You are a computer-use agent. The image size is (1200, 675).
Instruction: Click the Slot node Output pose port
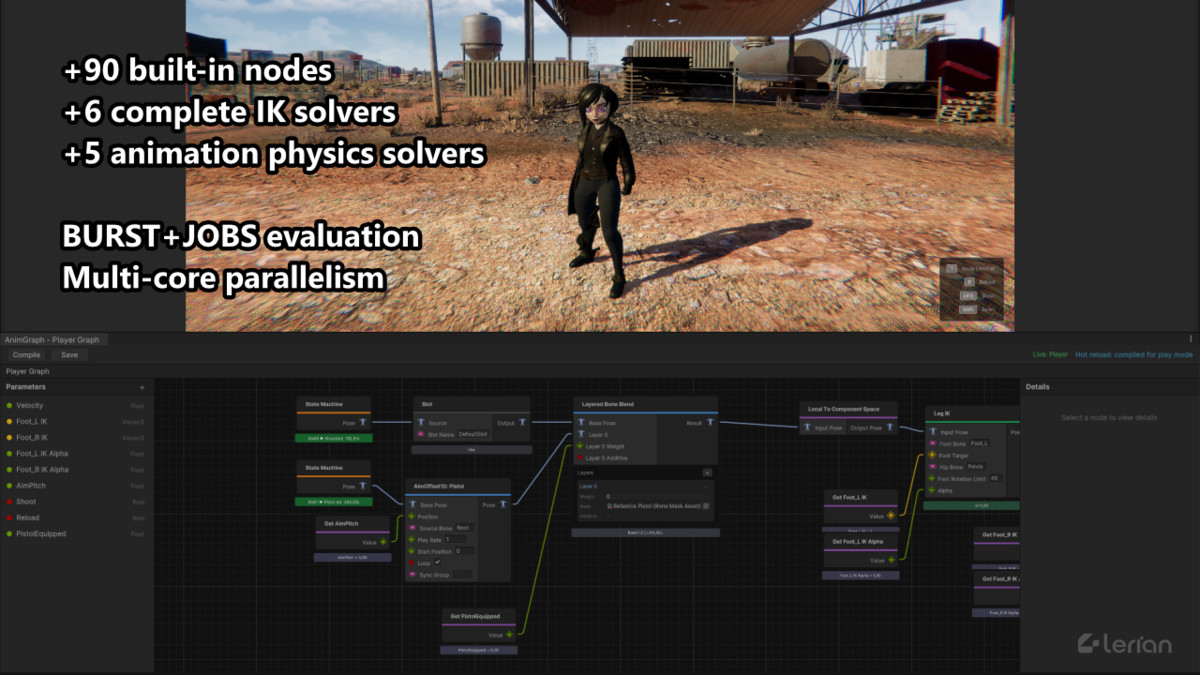pyautogui.click(x=522, y=423)
